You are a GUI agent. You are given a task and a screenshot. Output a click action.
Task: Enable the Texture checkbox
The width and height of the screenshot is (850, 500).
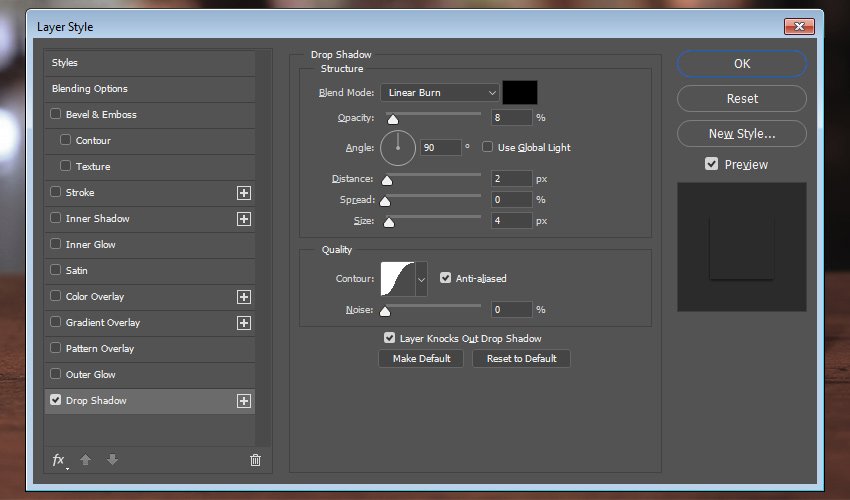click(66, 166)
